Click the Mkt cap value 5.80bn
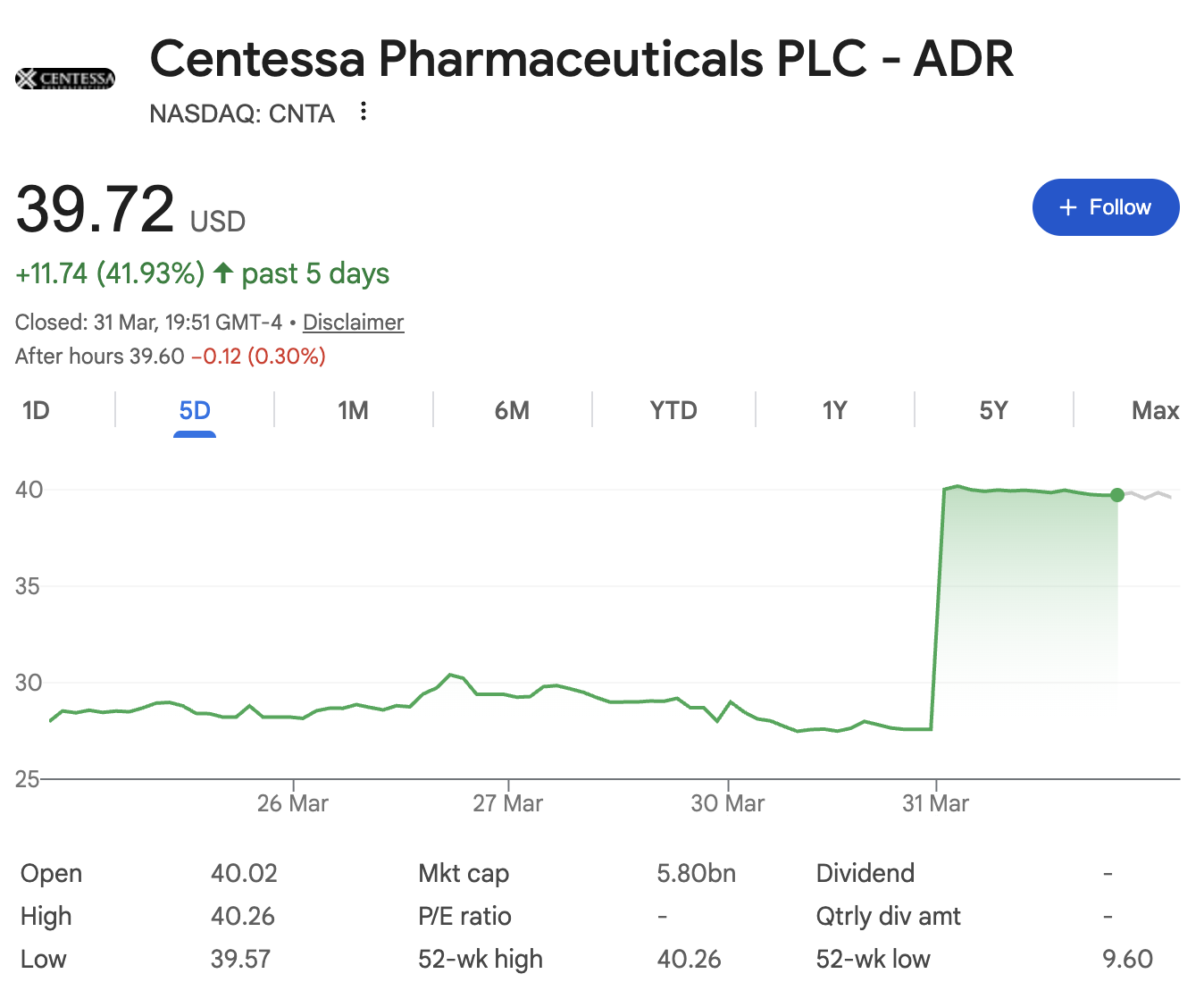Image resolution: width=1204 pixels, height=999 pixels. 695,873
